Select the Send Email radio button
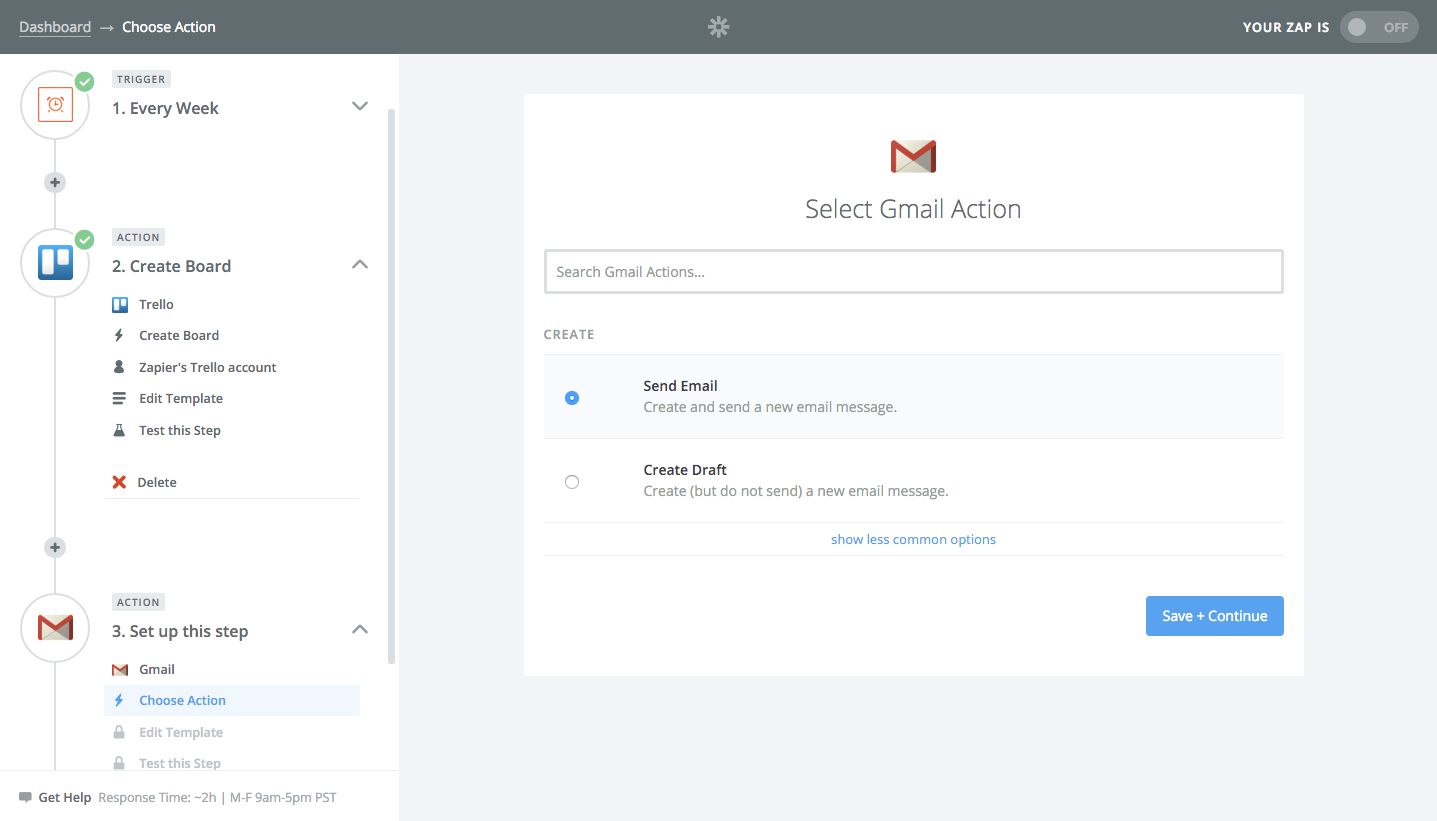Viewport: 1437px width, 821px height. (x=572, y=397)
